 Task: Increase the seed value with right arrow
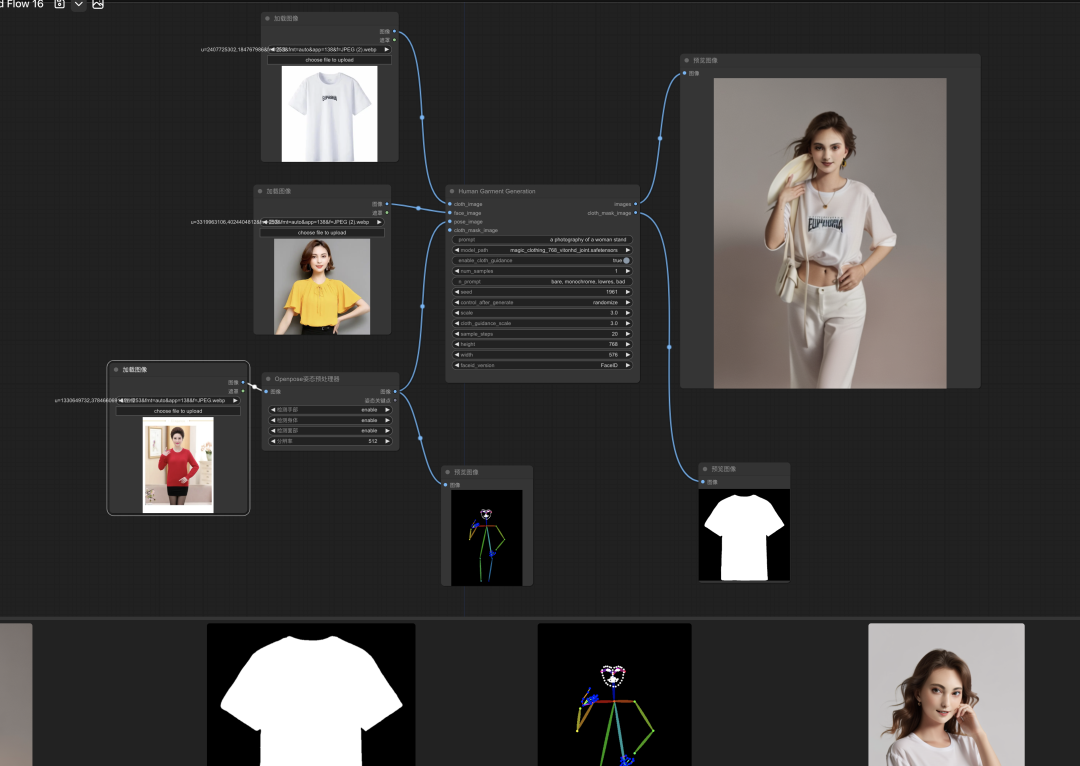coord(628,292)
